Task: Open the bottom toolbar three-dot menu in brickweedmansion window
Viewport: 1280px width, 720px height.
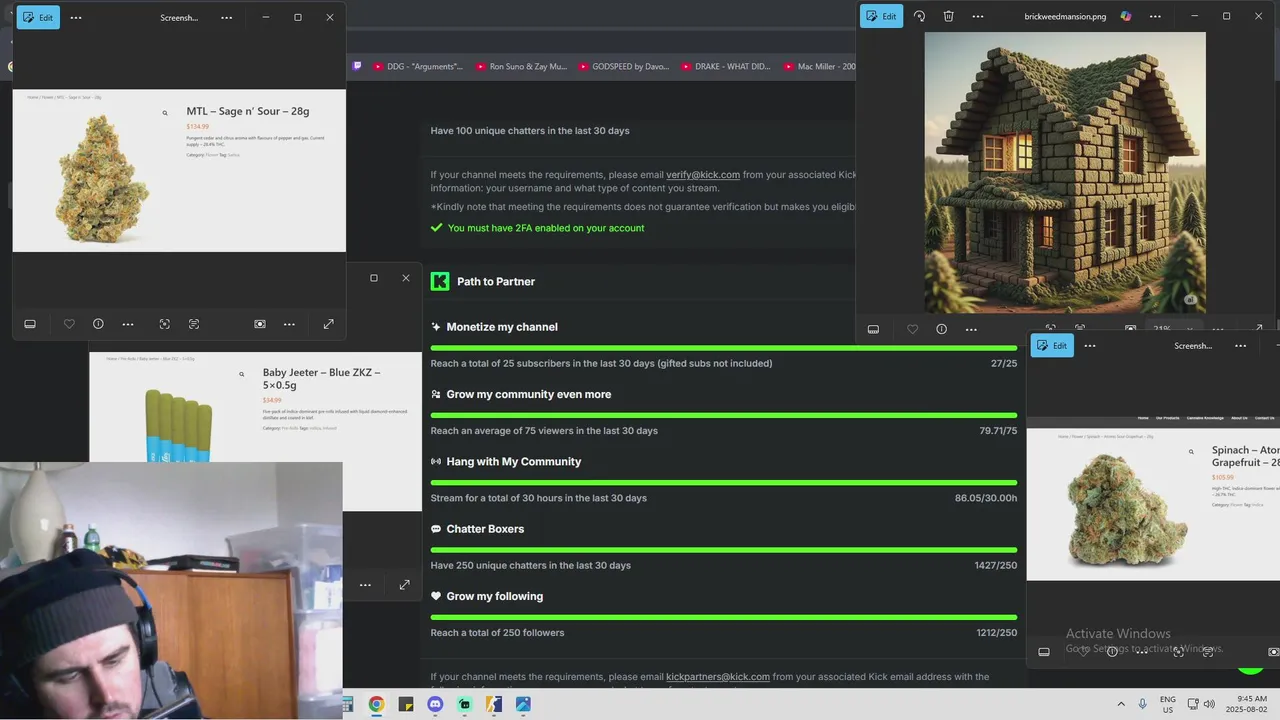Action: (971, 329)
